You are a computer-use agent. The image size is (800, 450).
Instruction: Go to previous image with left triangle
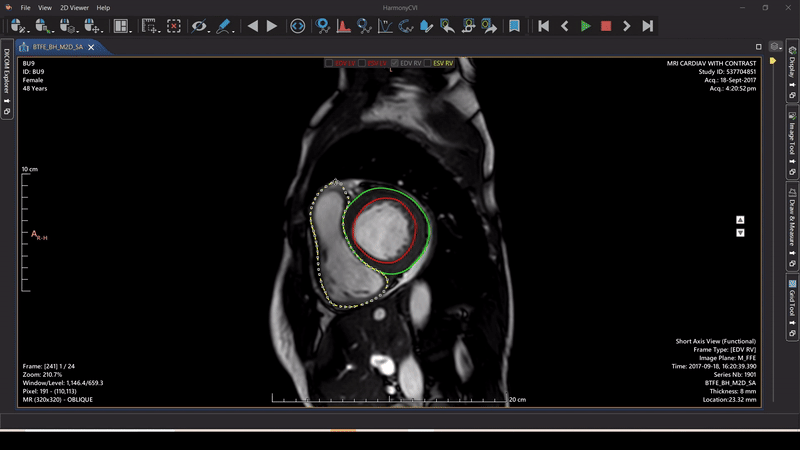pyautogui.click(x=253, y=26)
